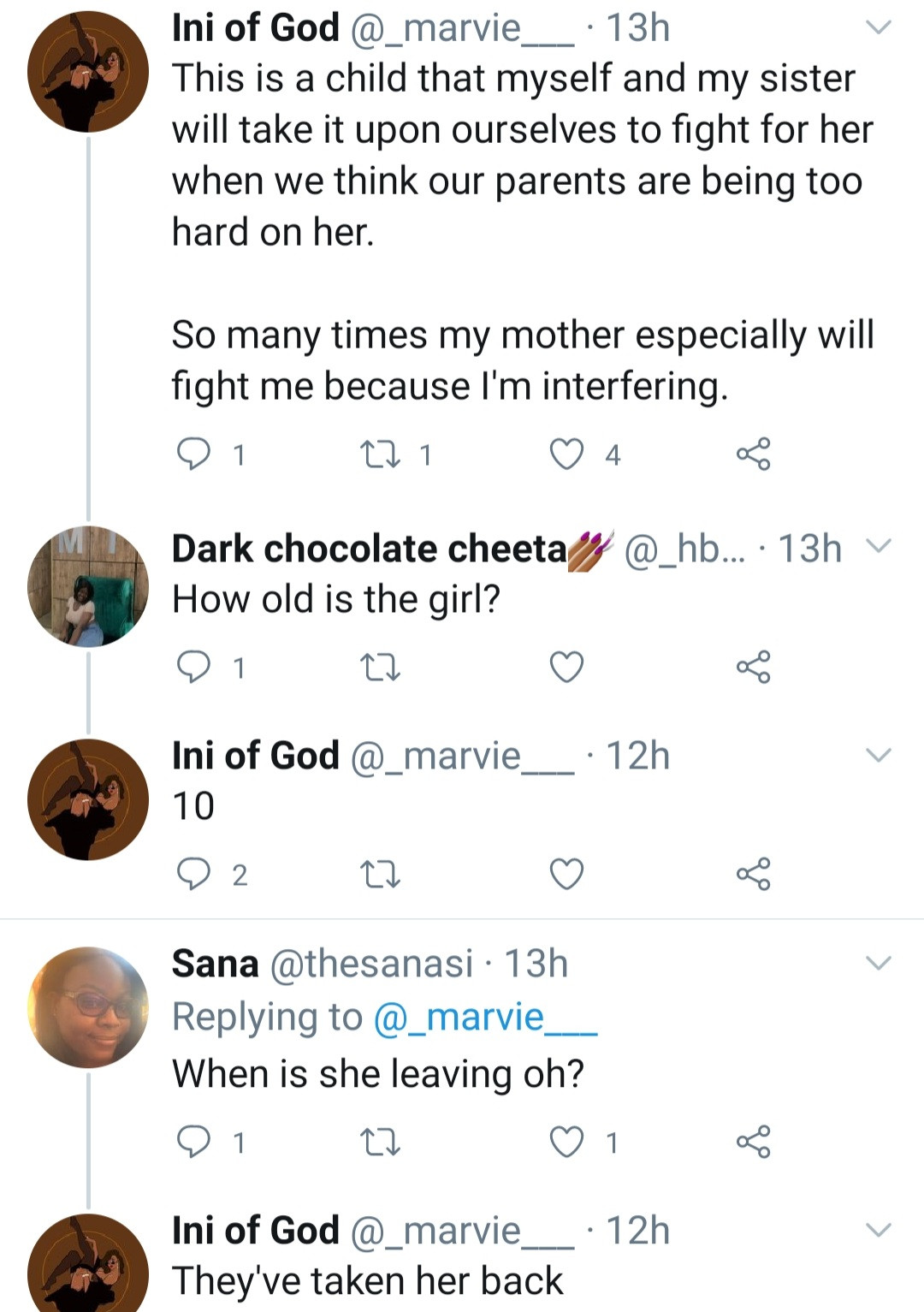This screenshot has height=1312, width=924.
Task: Open dropdown arrow on first Ini of God tweet
Action: click(x=879, y=27)
